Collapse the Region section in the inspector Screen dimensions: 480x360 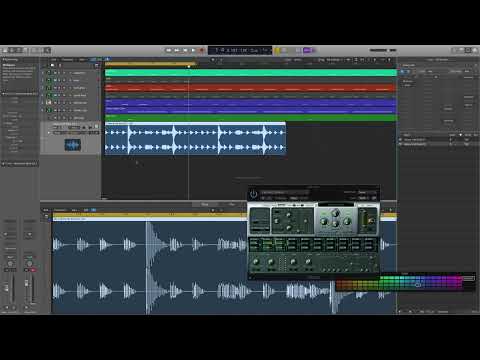pyautogui.click(x=3, y=94)
